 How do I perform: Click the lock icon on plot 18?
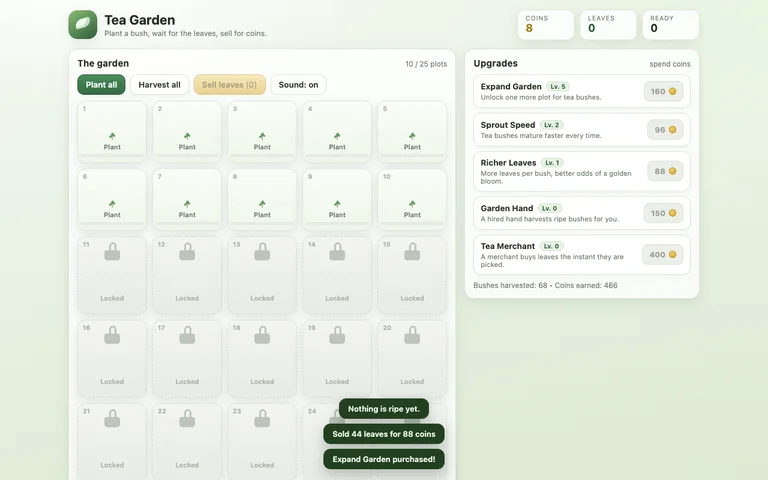click(x=262, y=335)
